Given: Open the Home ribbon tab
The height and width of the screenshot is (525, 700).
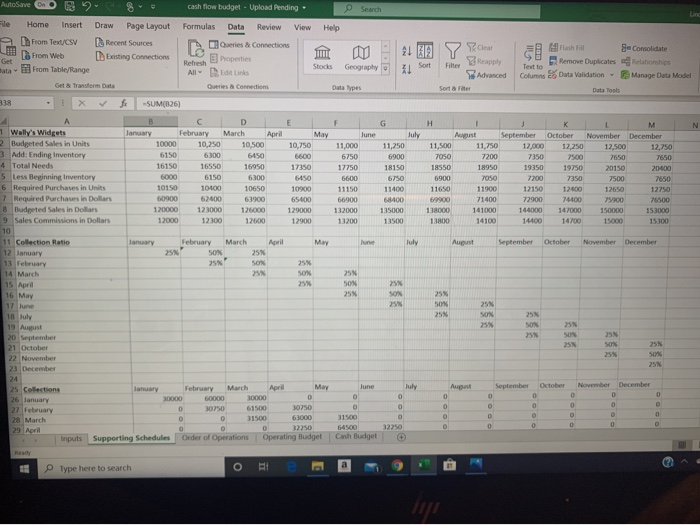Looking at the screenshot, I should click(x=38, y=25).
